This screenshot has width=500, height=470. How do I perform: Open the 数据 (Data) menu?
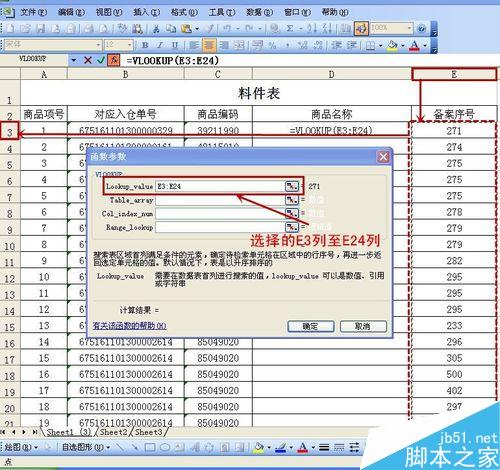[259, 12]
